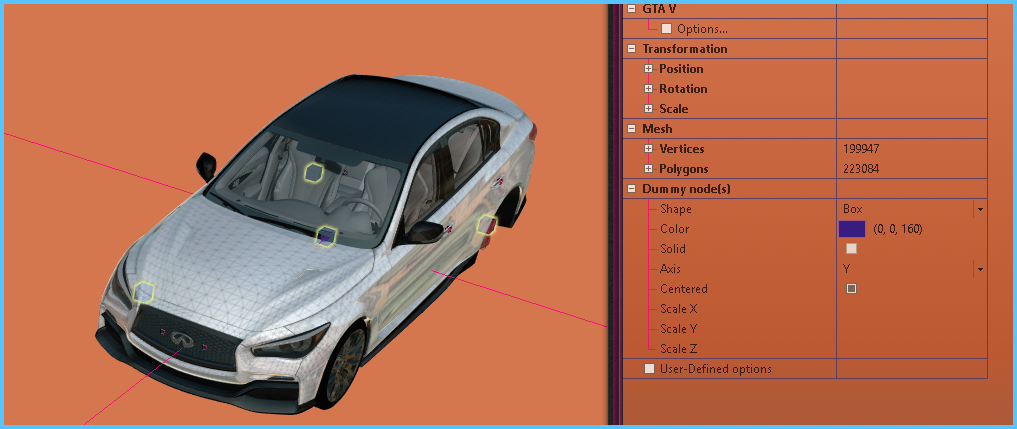Collapse the GTA V section
This screenshot has width=1017, height=429.
pos(631,10)
